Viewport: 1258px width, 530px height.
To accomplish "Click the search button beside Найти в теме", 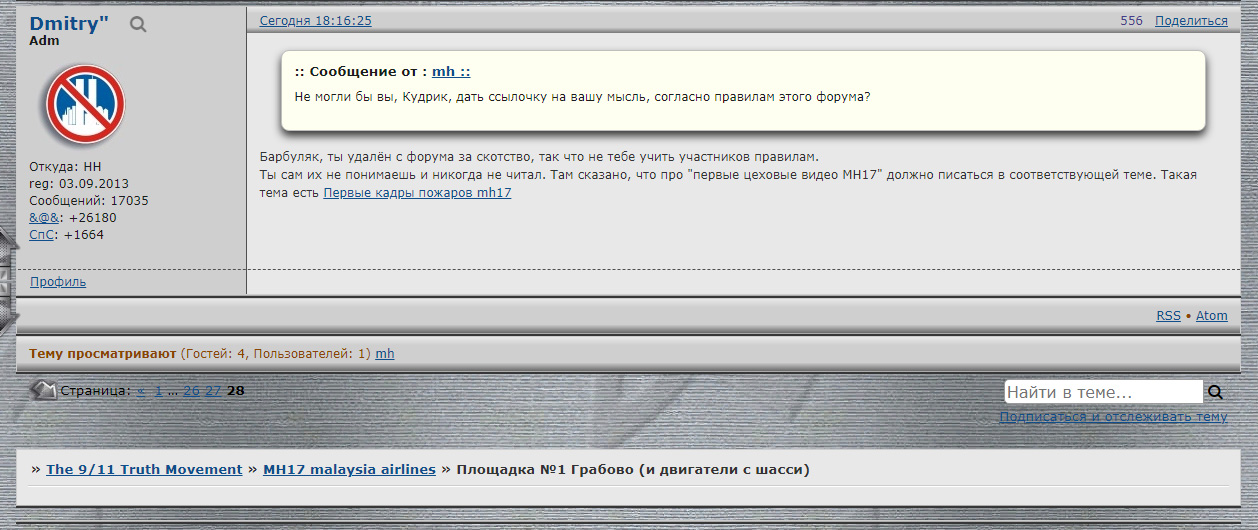I will pyautogui.click(x=1216, y=392).
